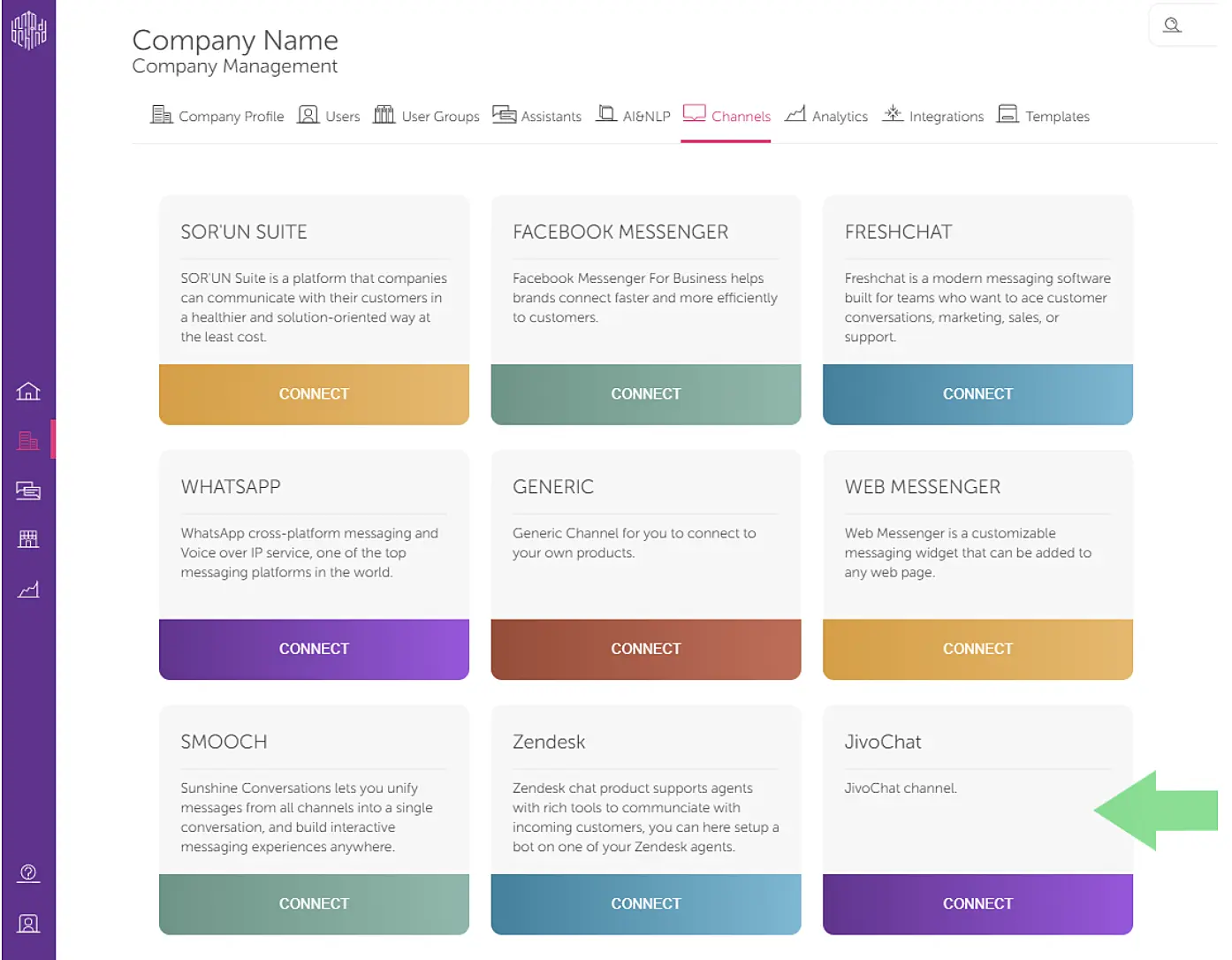Open the sidebar analytics chart icon
This screenshot has height=960, width=1232.
pyautogui.click(x=28, y=590)
